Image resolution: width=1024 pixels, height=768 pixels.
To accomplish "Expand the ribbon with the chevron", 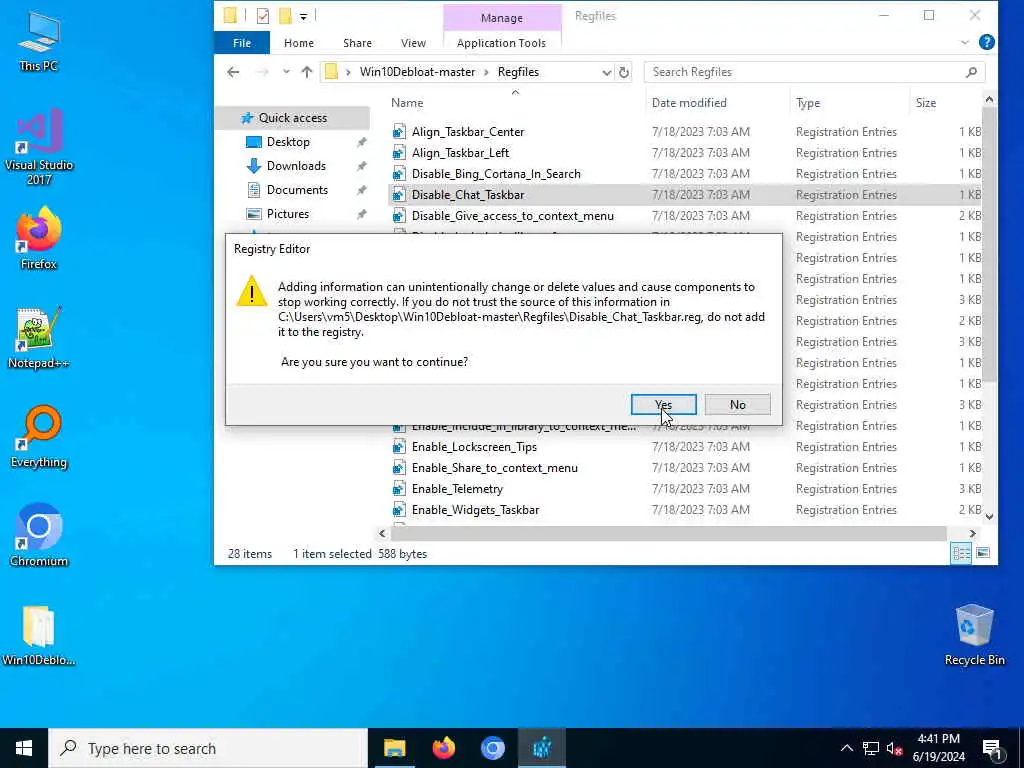I will tap(965, 43).
